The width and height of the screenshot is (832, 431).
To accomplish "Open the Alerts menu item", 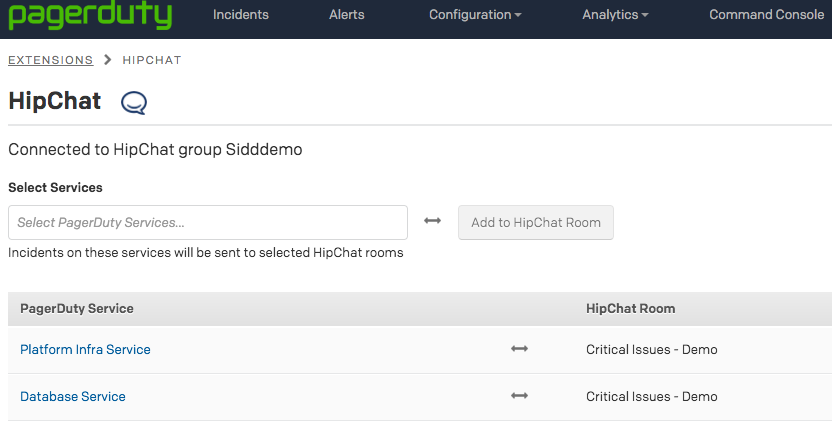I will (346, 15).
